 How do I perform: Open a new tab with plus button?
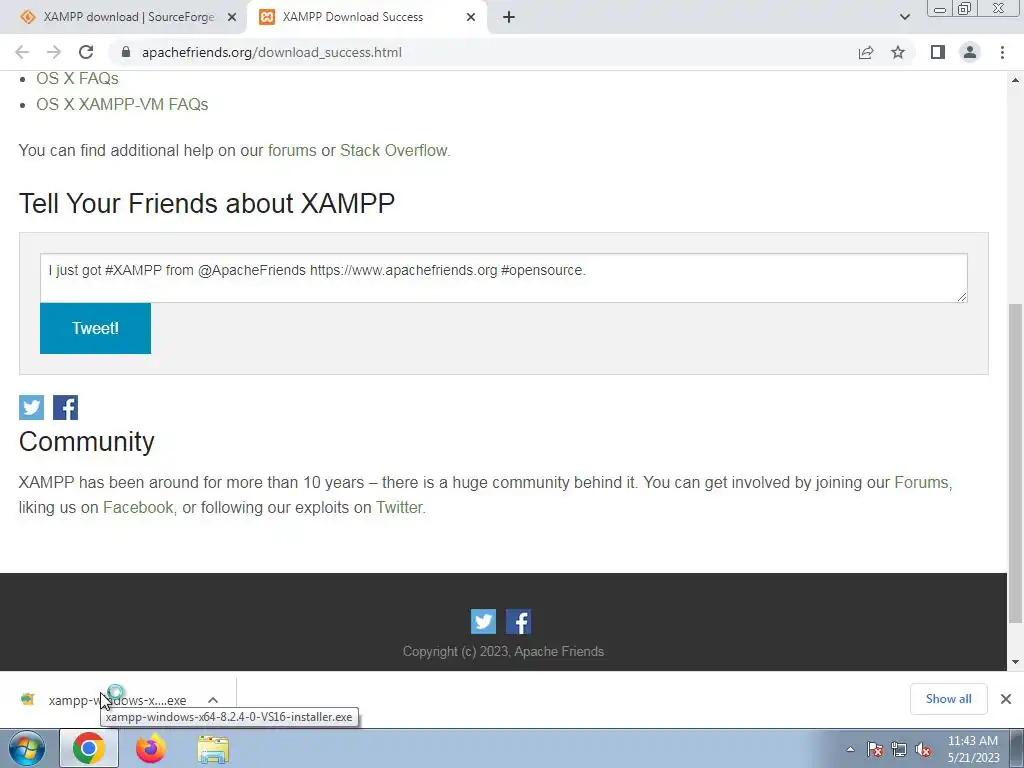click(x=509, y=17)
